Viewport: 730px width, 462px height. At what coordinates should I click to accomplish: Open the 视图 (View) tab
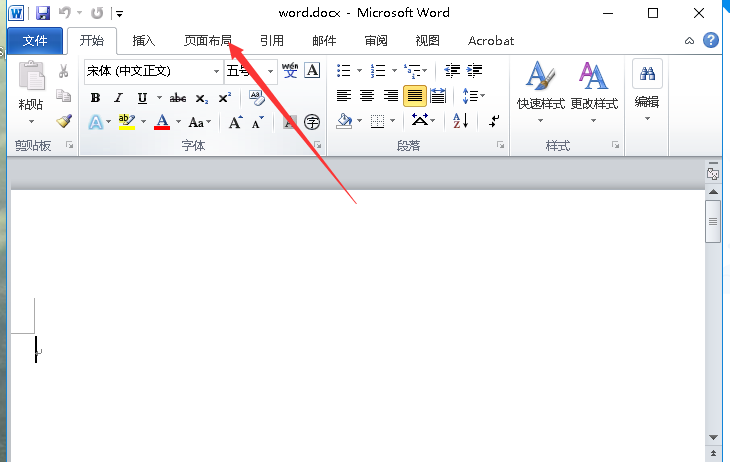click(x=427, y=41)
